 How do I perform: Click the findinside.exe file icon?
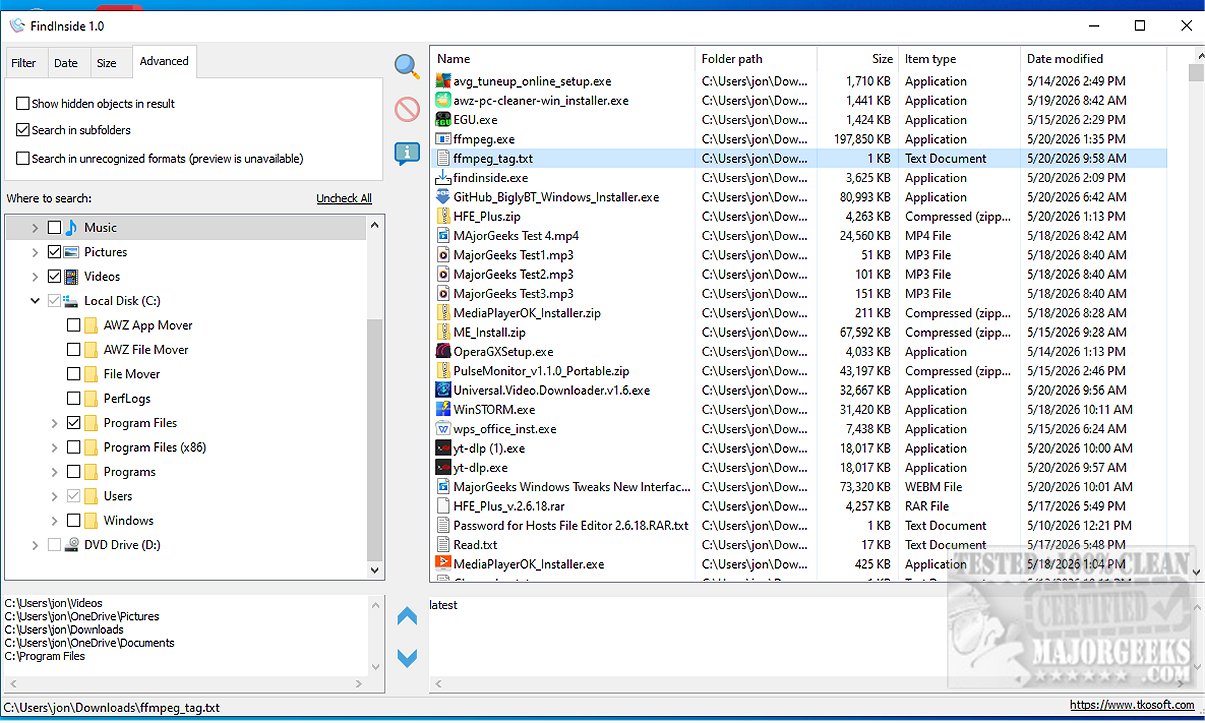point(444,178)
